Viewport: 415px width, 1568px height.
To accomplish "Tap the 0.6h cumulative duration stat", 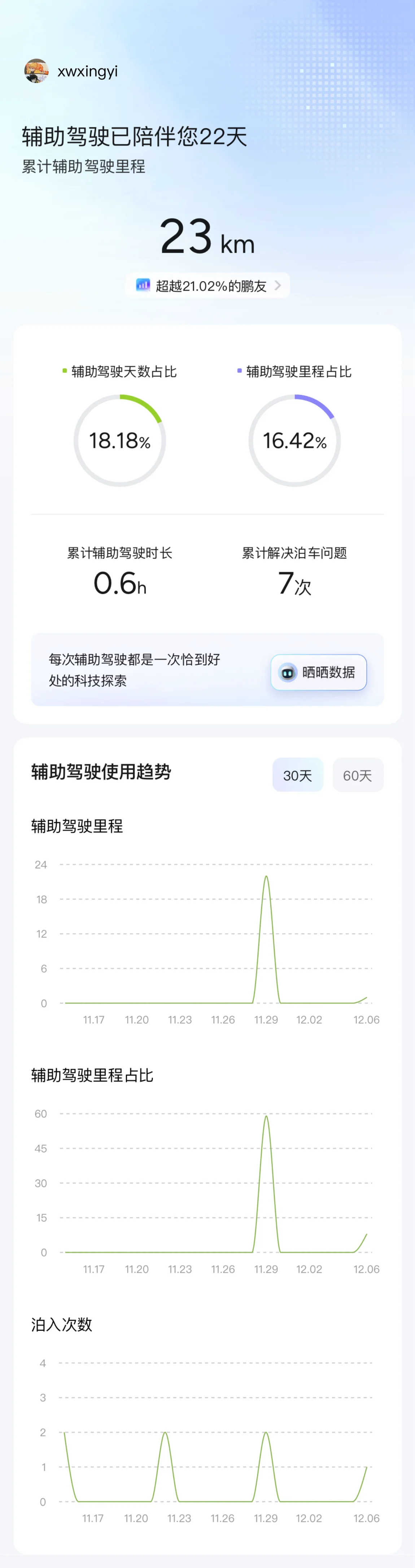I will coord(120,583).
